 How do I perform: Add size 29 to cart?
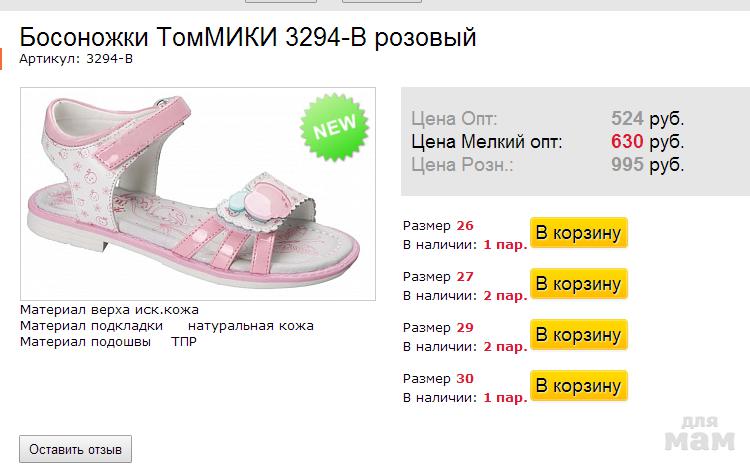tap(579, 335)
